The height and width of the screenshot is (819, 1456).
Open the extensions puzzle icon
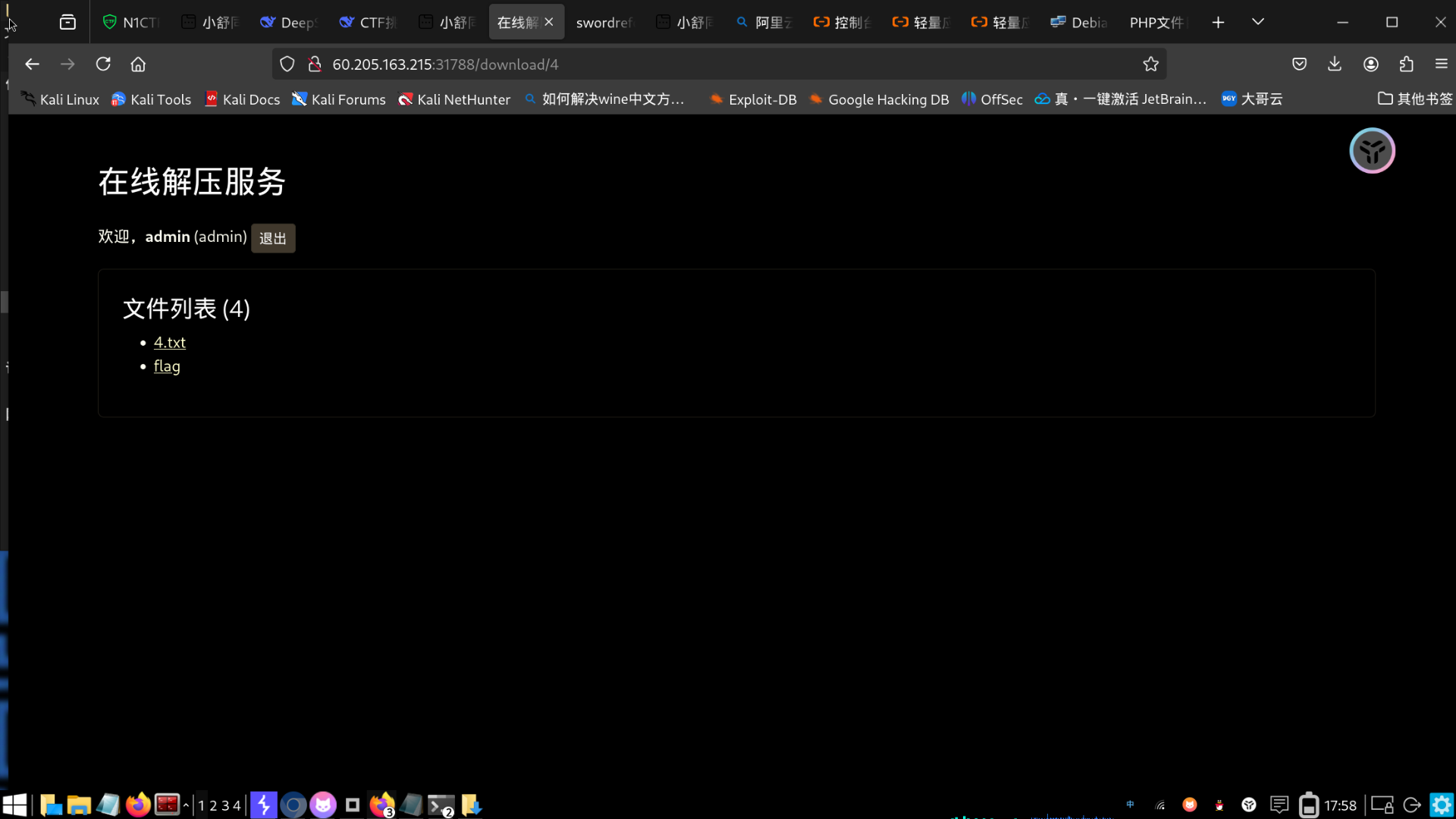(1406, 64)
